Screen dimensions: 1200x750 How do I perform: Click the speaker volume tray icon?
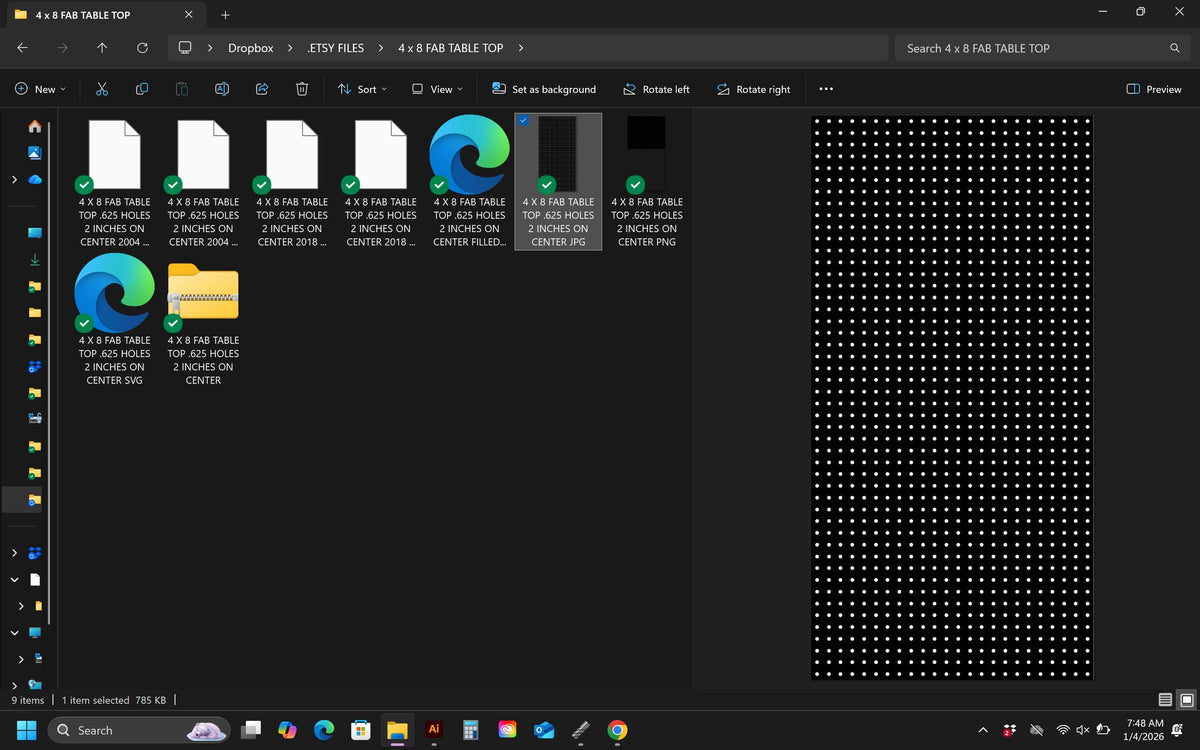click(1084, 730)
